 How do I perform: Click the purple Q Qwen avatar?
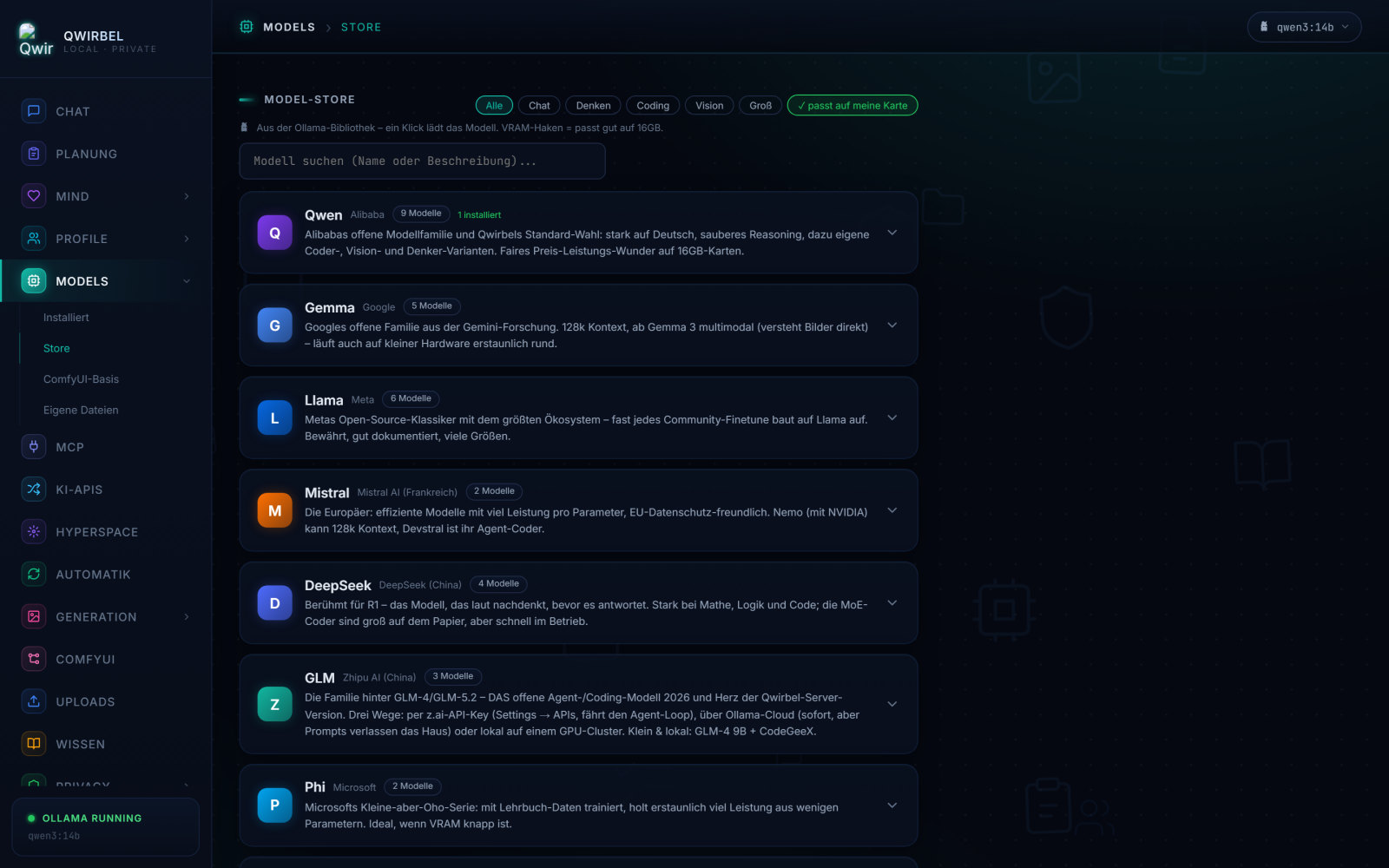[275, 233]
